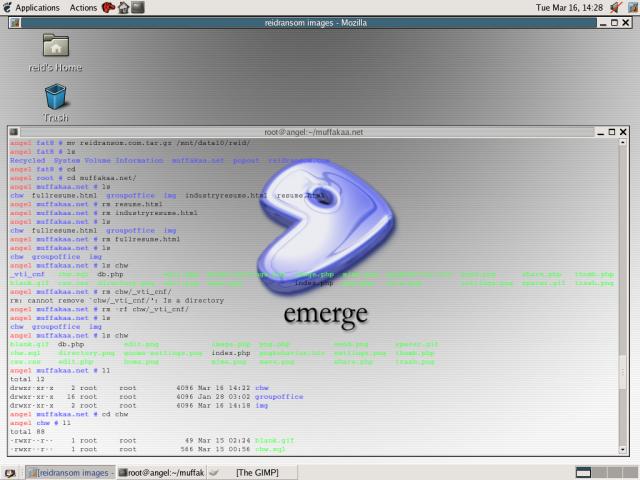This screenshot has width=640, height=480.
Task: Click the show desktop icon in bottom panel
Action: [10, 472]
